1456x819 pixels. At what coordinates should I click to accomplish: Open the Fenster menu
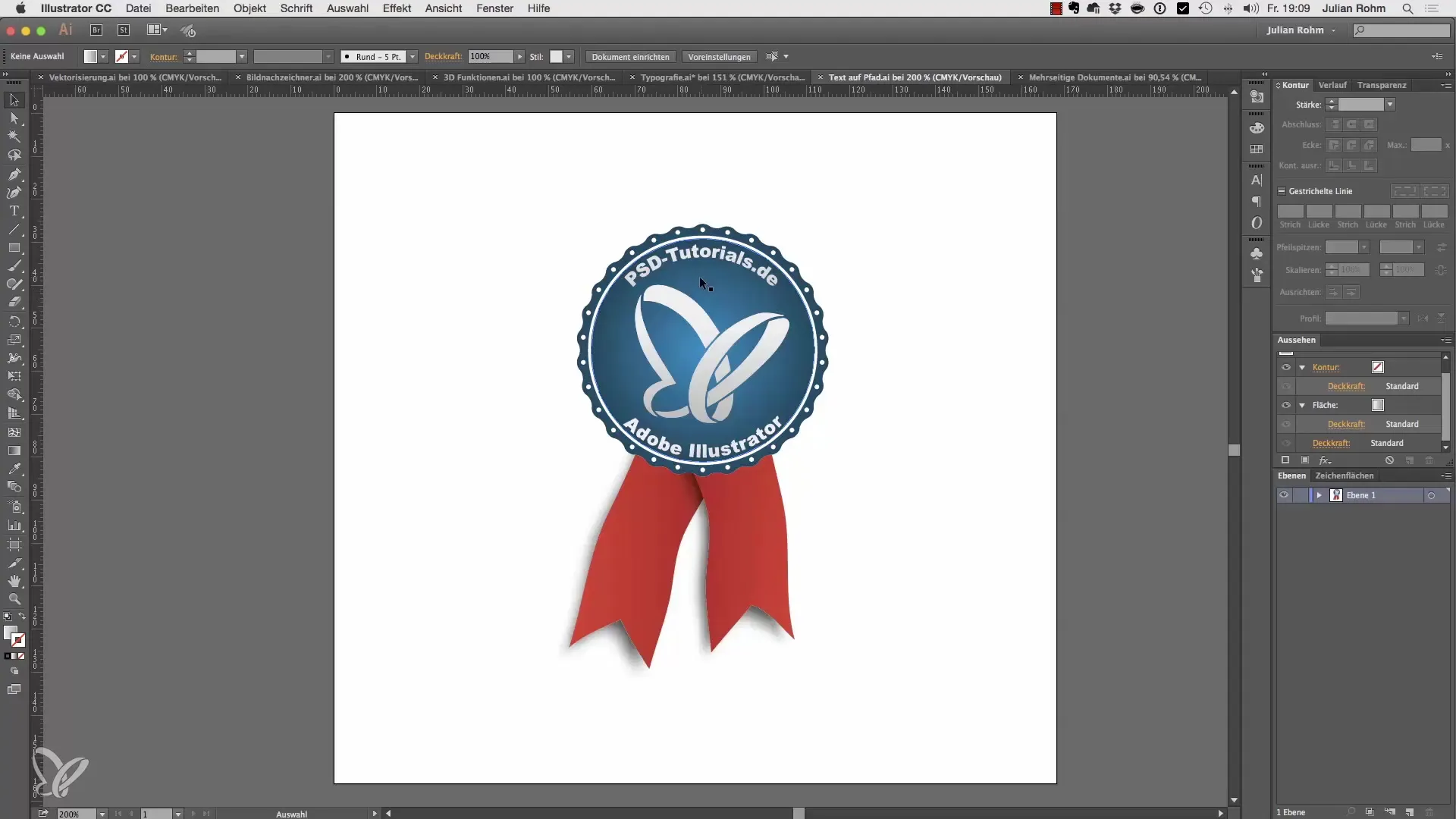[x=494, y=8]
